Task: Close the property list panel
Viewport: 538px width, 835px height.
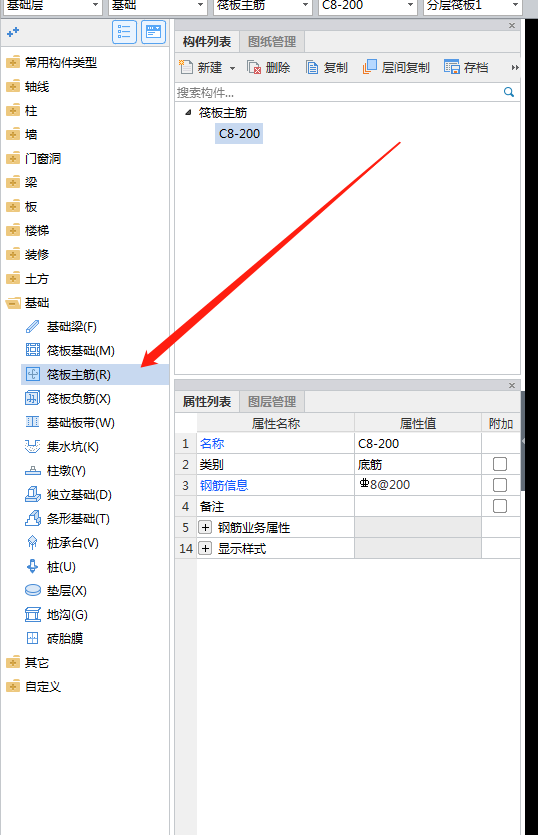Action: click(x=512, y=385)
